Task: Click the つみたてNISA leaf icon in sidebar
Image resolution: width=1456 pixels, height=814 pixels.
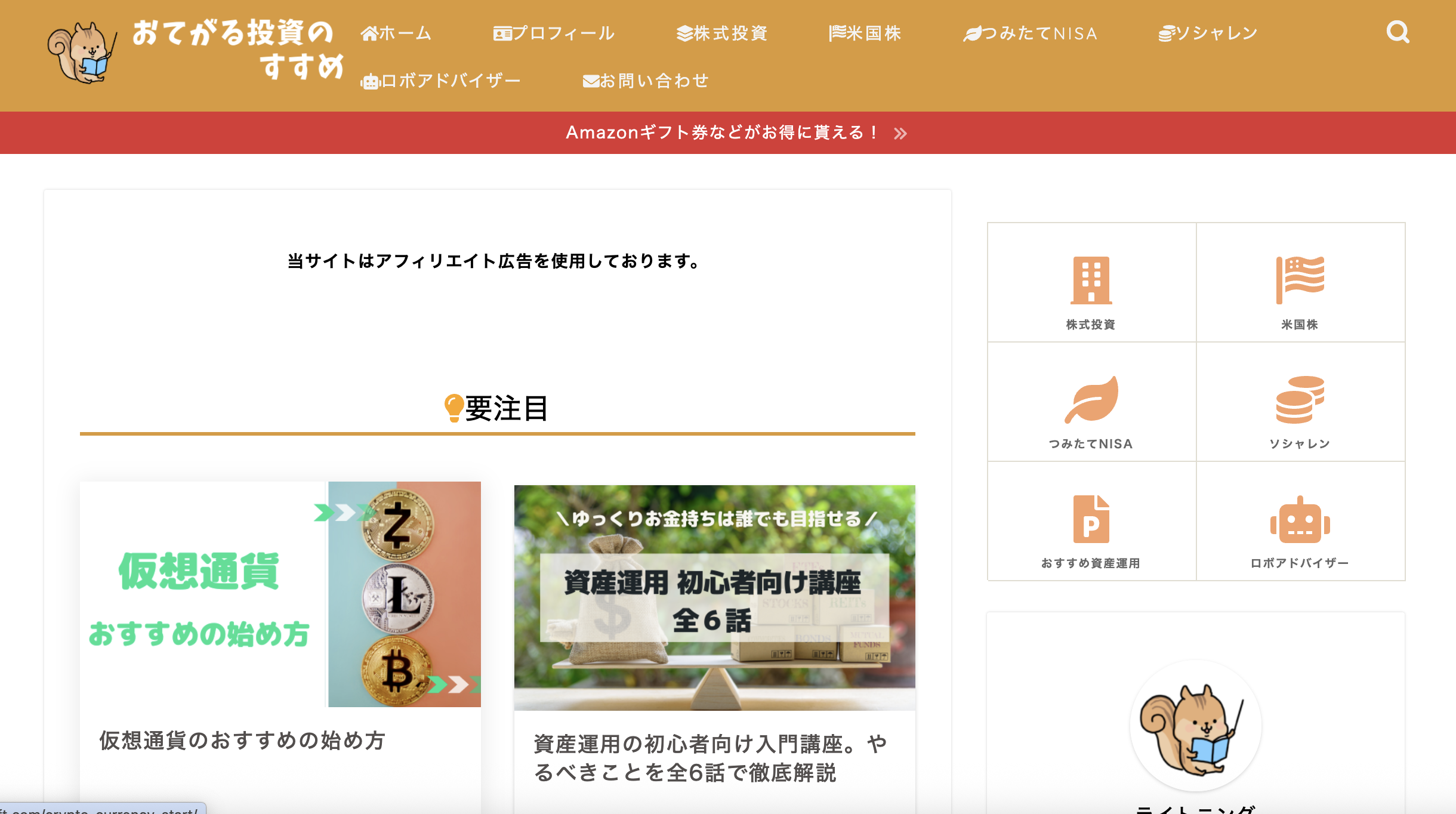Action: (x=1091, y=399)
